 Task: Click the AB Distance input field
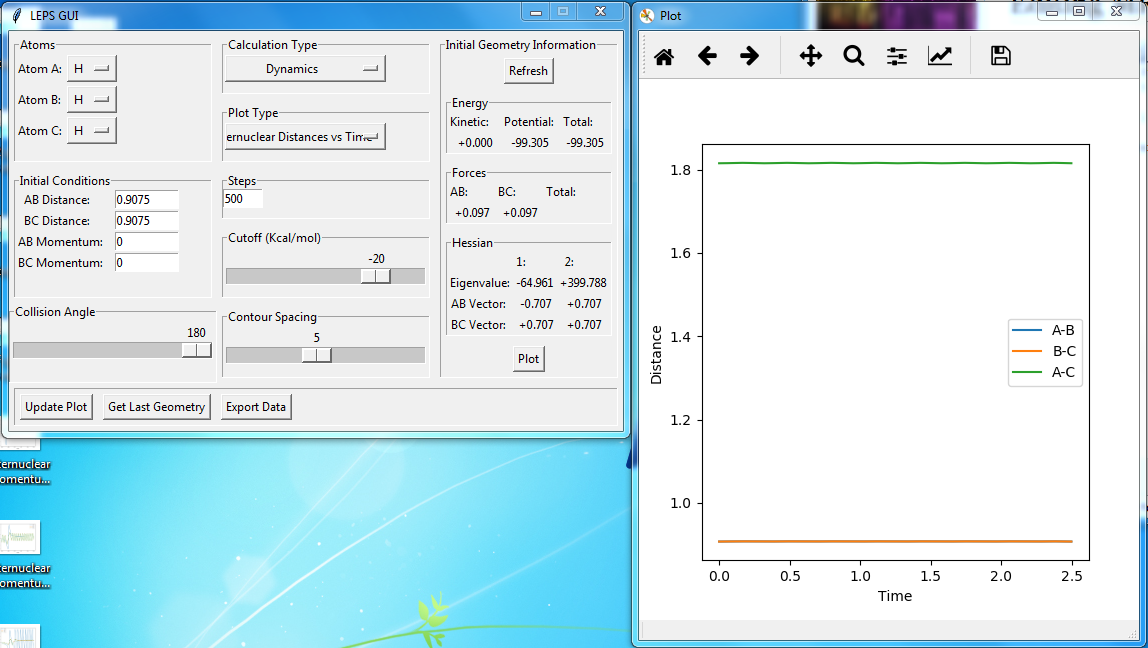(146, 200)
